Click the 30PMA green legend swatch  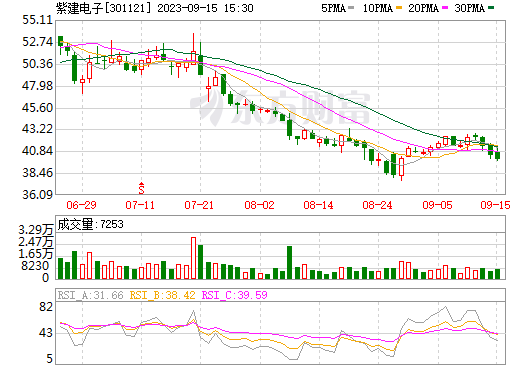[491, 8]
